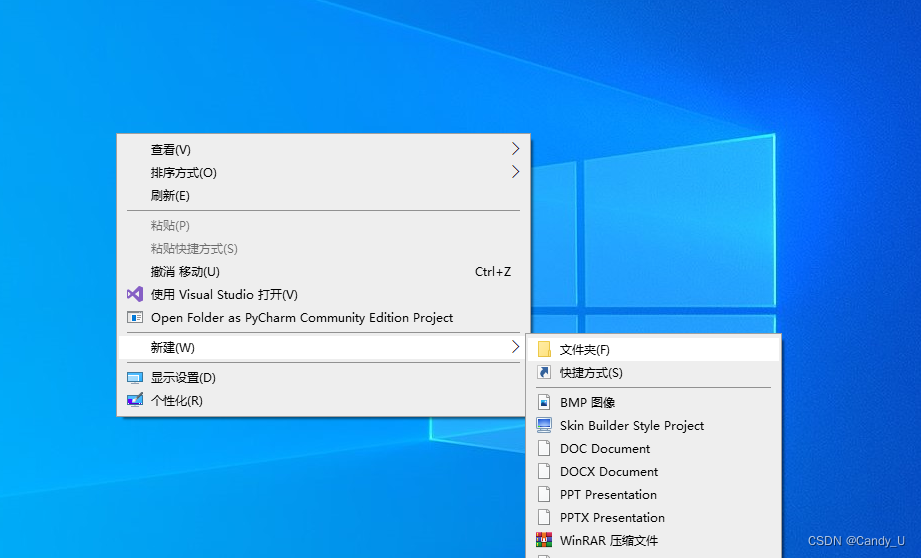Viewport: 921px width, 558px height.
Task: Create a new 文件夹(F)
Action: coord(654,349)
